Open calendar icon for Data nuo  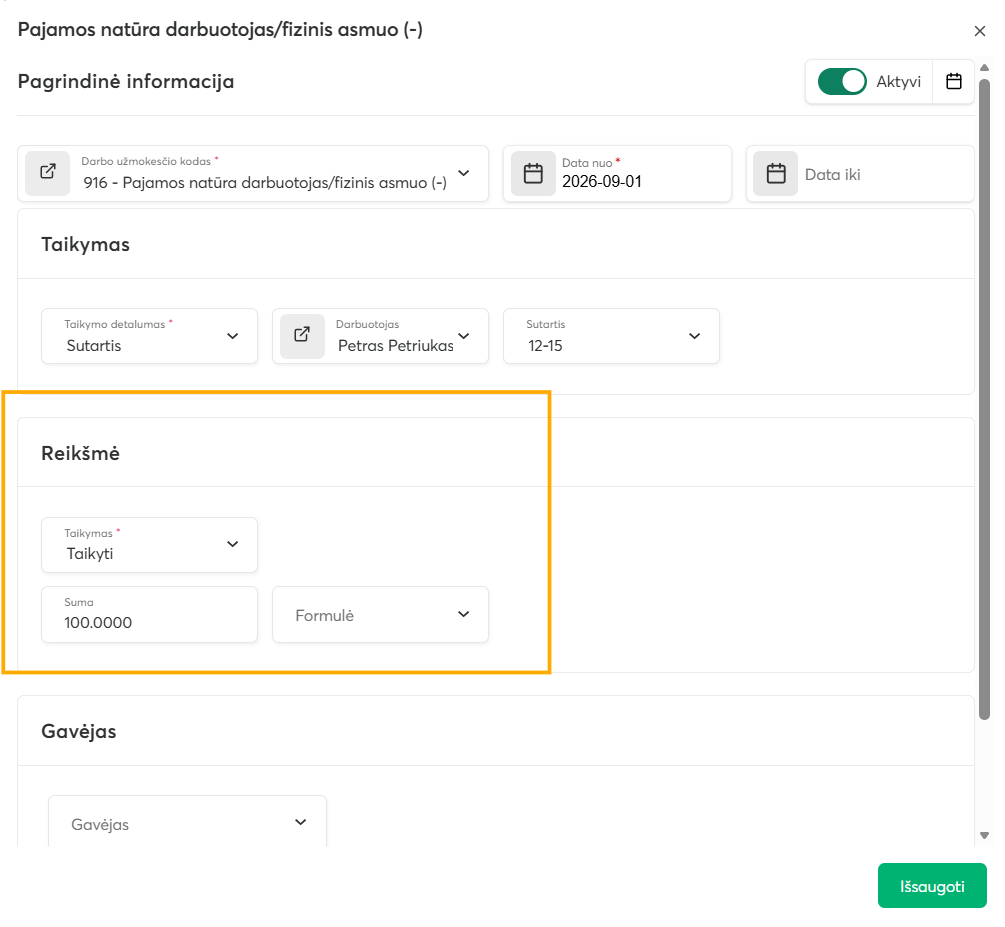click(x=533, y=173)
